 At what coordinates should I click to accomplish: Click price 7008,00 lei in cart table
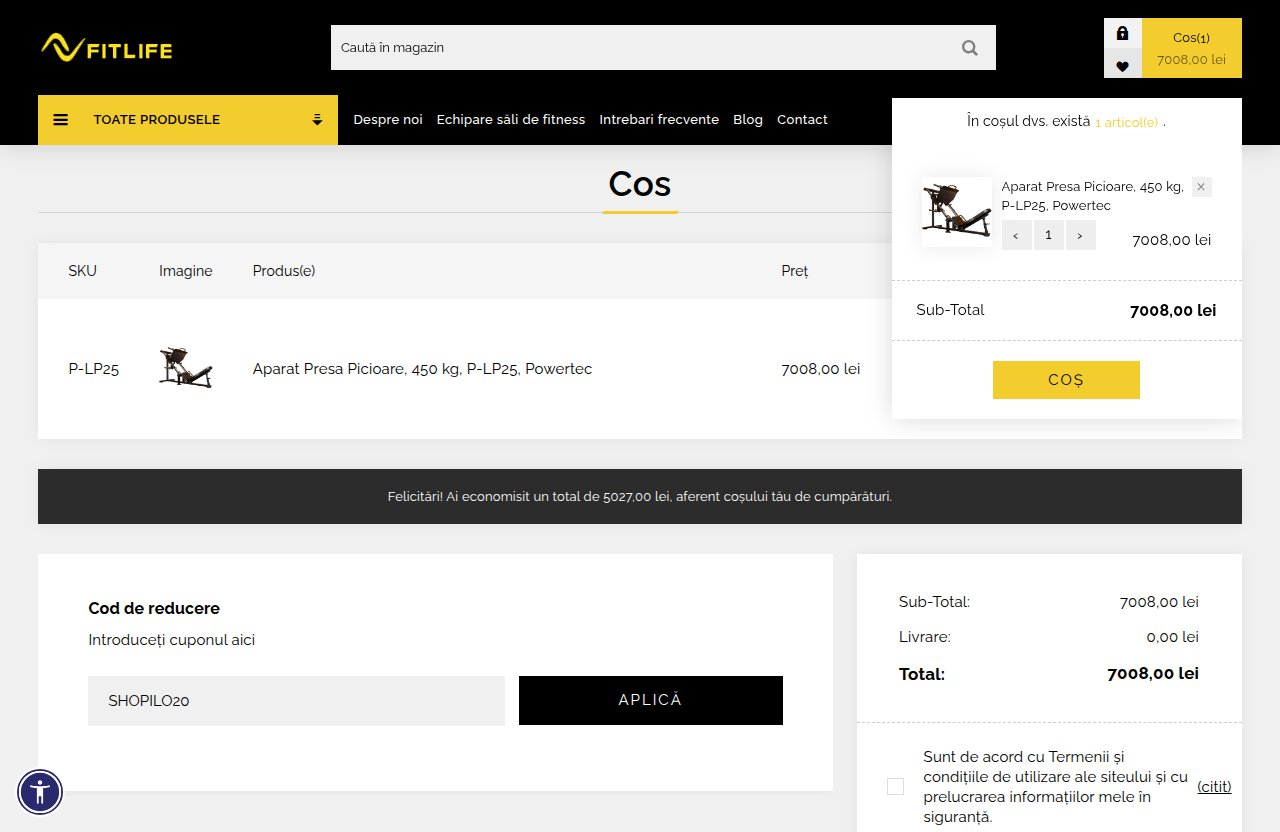tap(821, 369)
